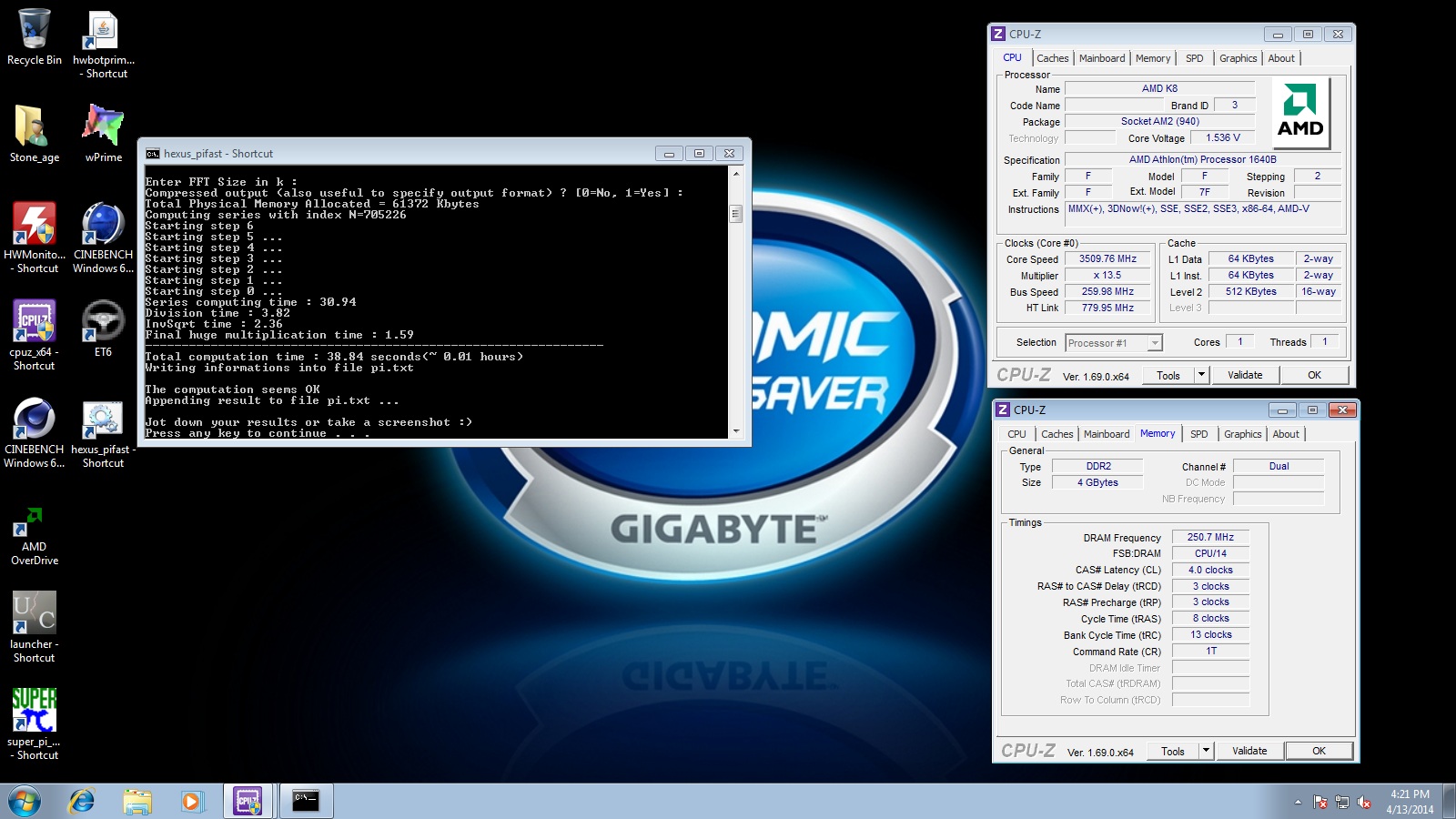Click Tools button in bottom CPU-Z
Viewport: 1456px width, 819px height.
click(x=1173, y=751)
